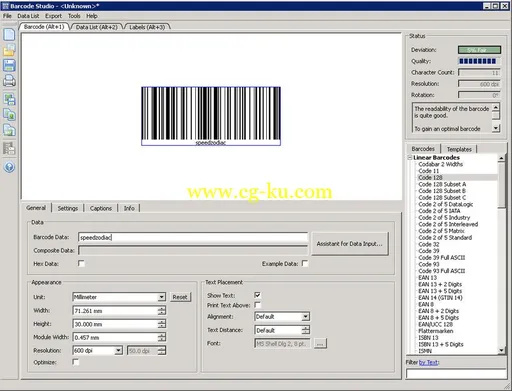
Task: Open the Help menu
Action: click(x=92, y=16)
